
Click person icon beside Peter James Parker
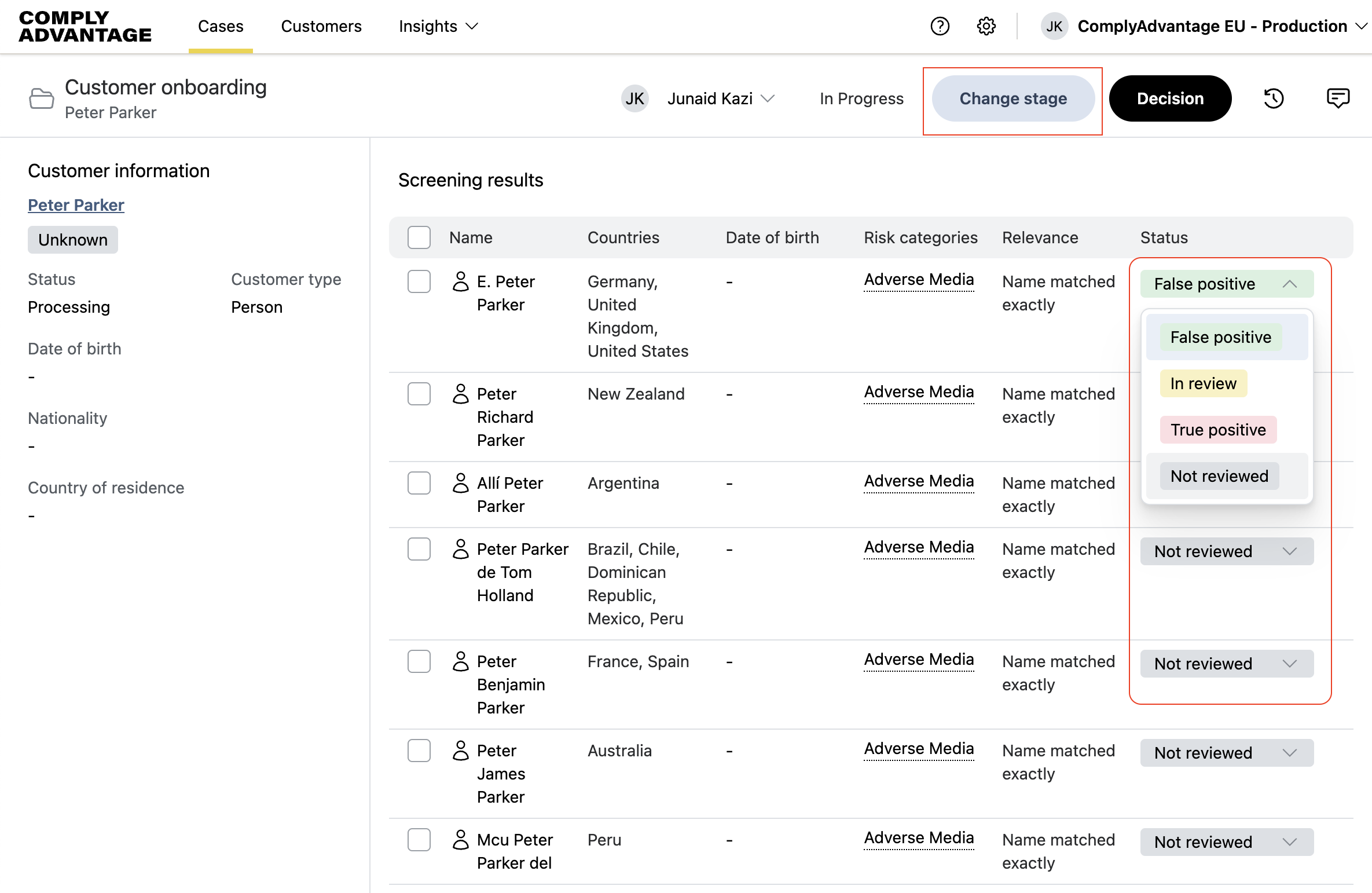(461, 751)
